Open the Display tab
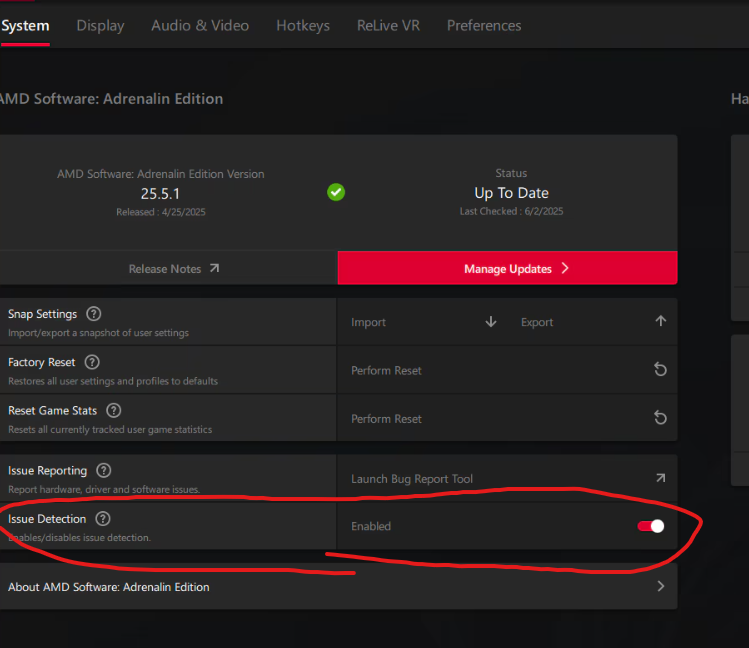 pyautogui.click(x=100, y=26)
